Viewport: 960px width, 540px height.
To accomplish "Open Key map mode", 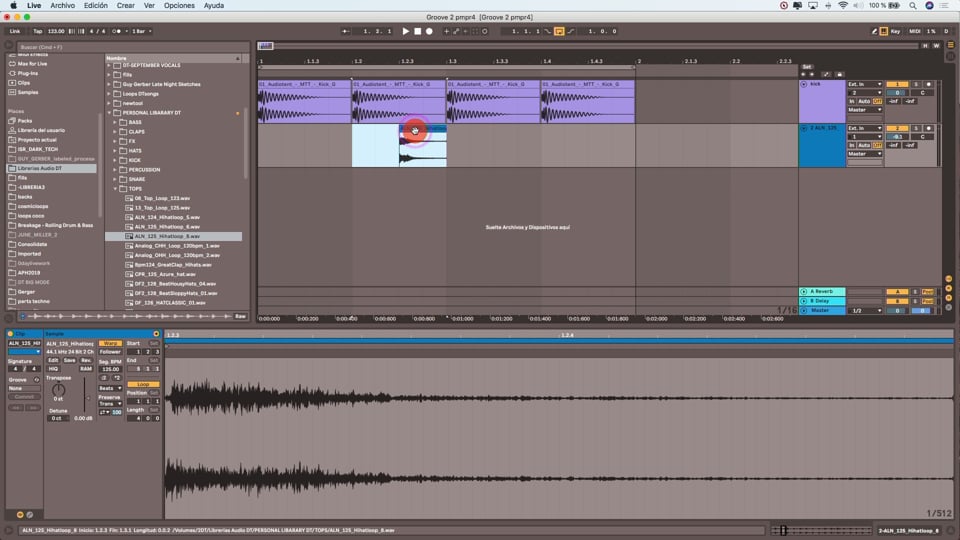I will click(x=895, y=31).
